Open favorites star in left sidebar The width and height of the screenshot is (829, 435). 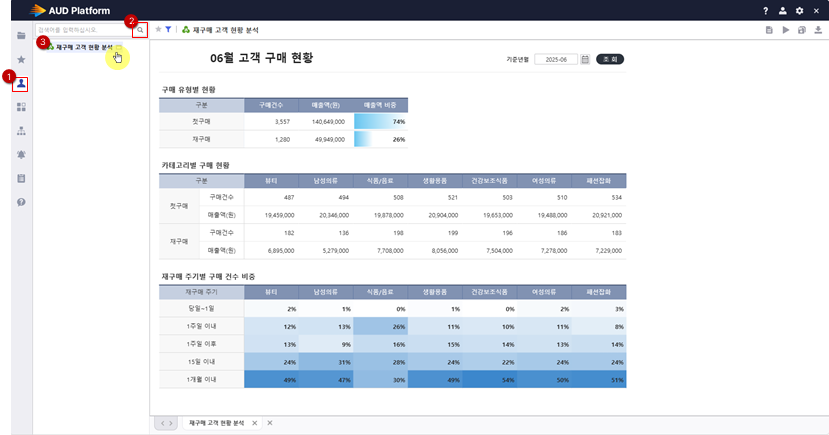(21, 60)
